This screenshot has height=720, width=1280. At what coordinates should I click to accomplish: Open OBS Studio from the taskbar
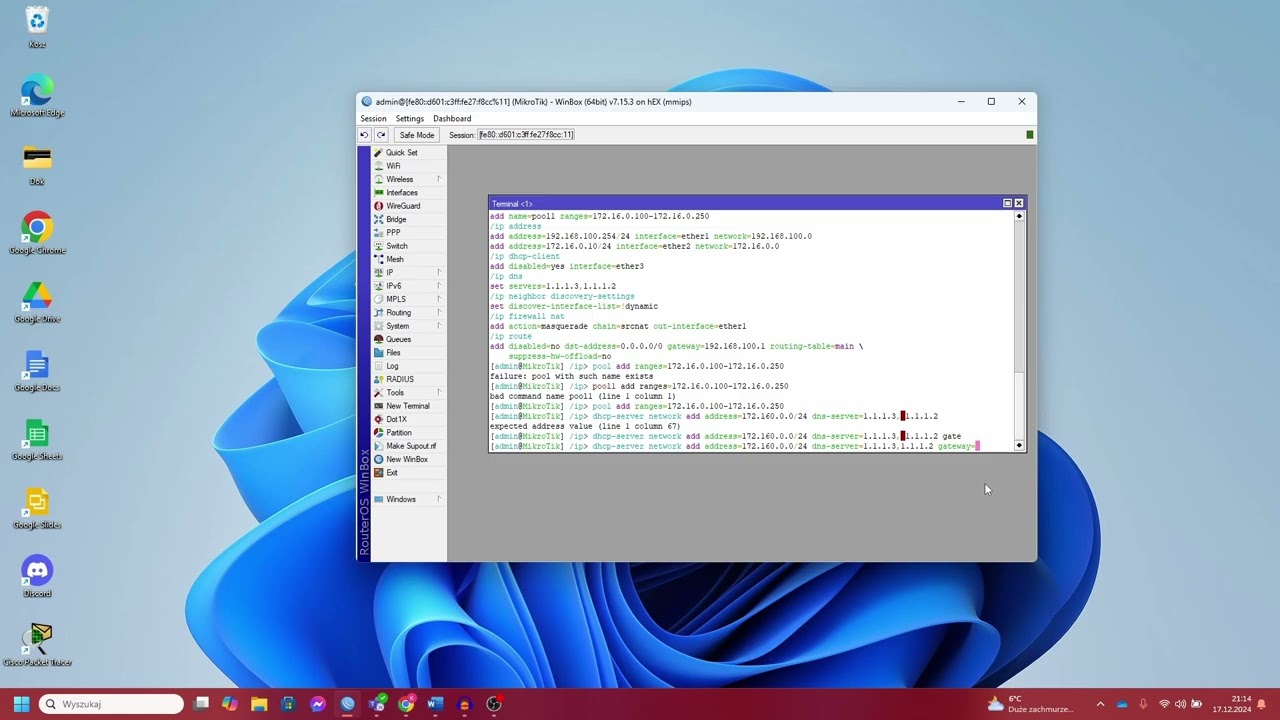(494, 704)
